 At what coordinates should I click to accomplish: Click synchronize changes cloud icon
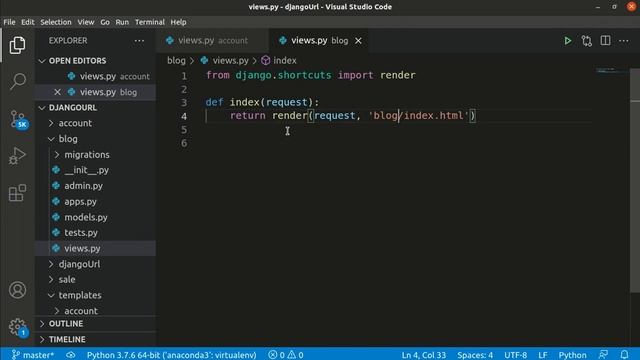tap(70, 355)
